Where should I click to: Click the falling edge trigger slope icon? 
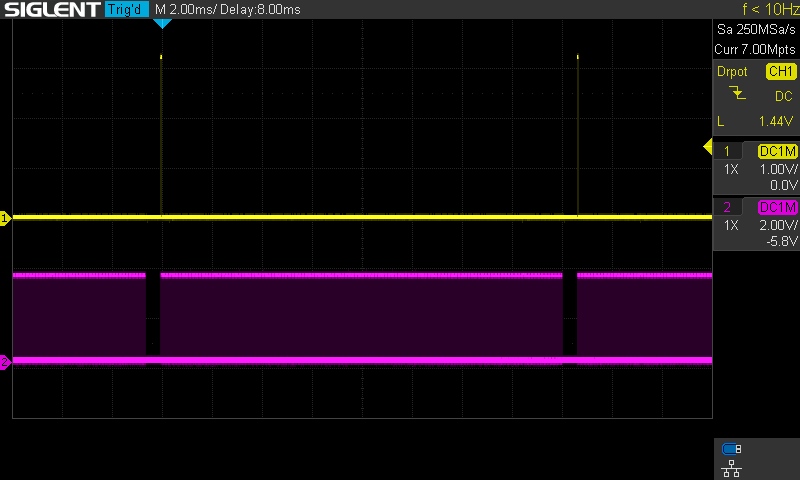[737, 93]
